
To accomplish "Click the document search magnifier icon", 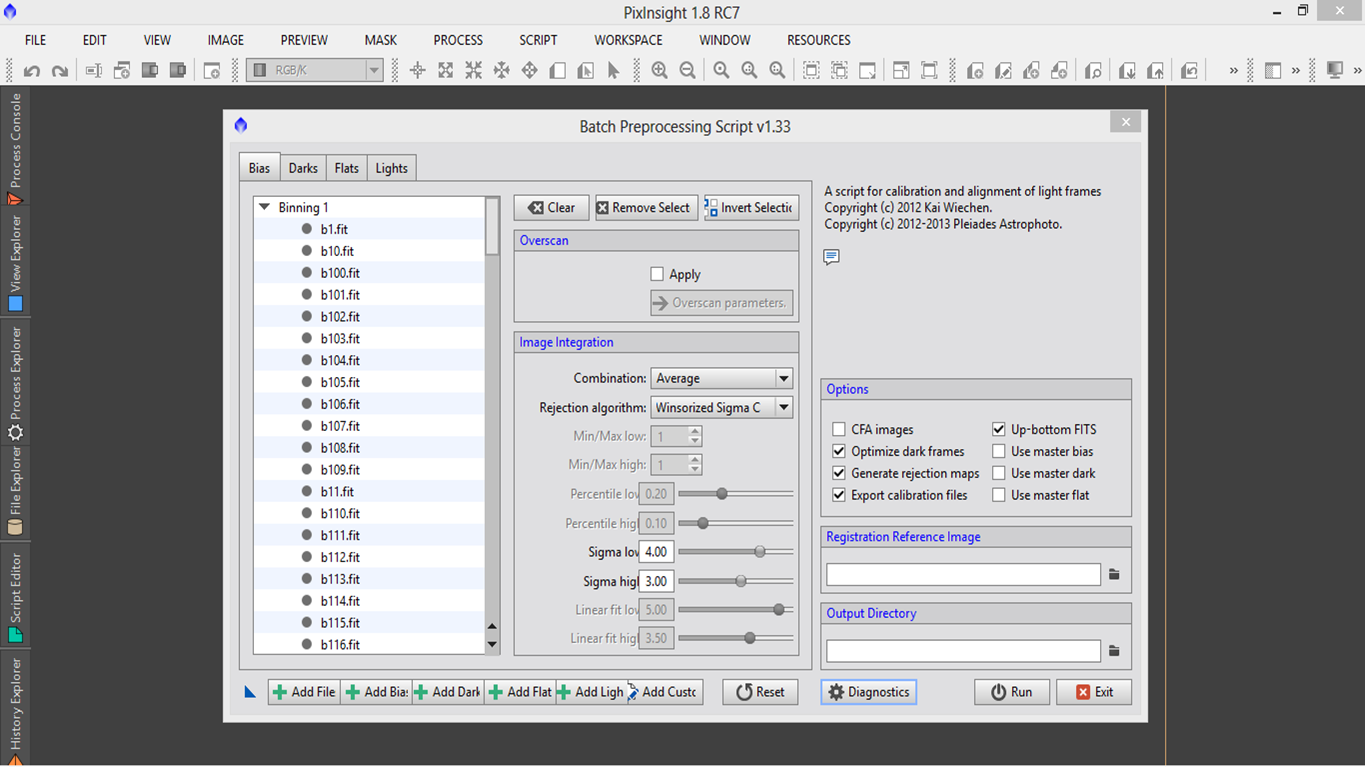I will 1093,70.
